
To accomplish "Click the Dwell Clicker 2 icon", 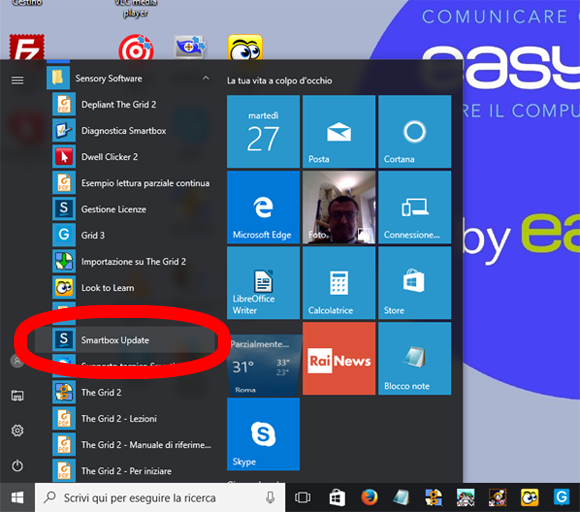I will 64,157.
